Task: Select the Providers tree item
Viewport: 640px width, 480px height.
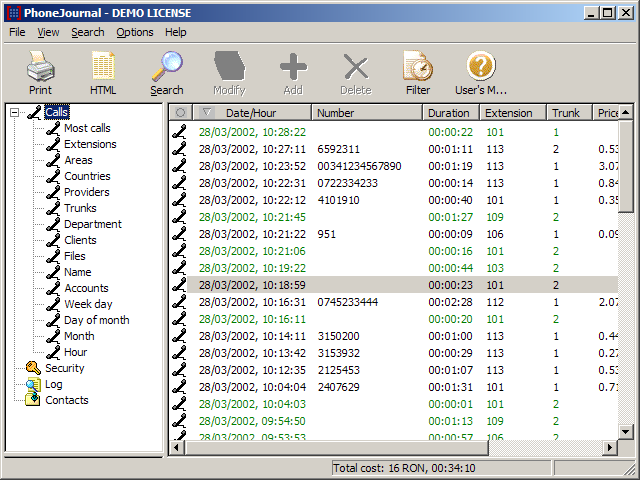Action: click(x=87, y=192)
